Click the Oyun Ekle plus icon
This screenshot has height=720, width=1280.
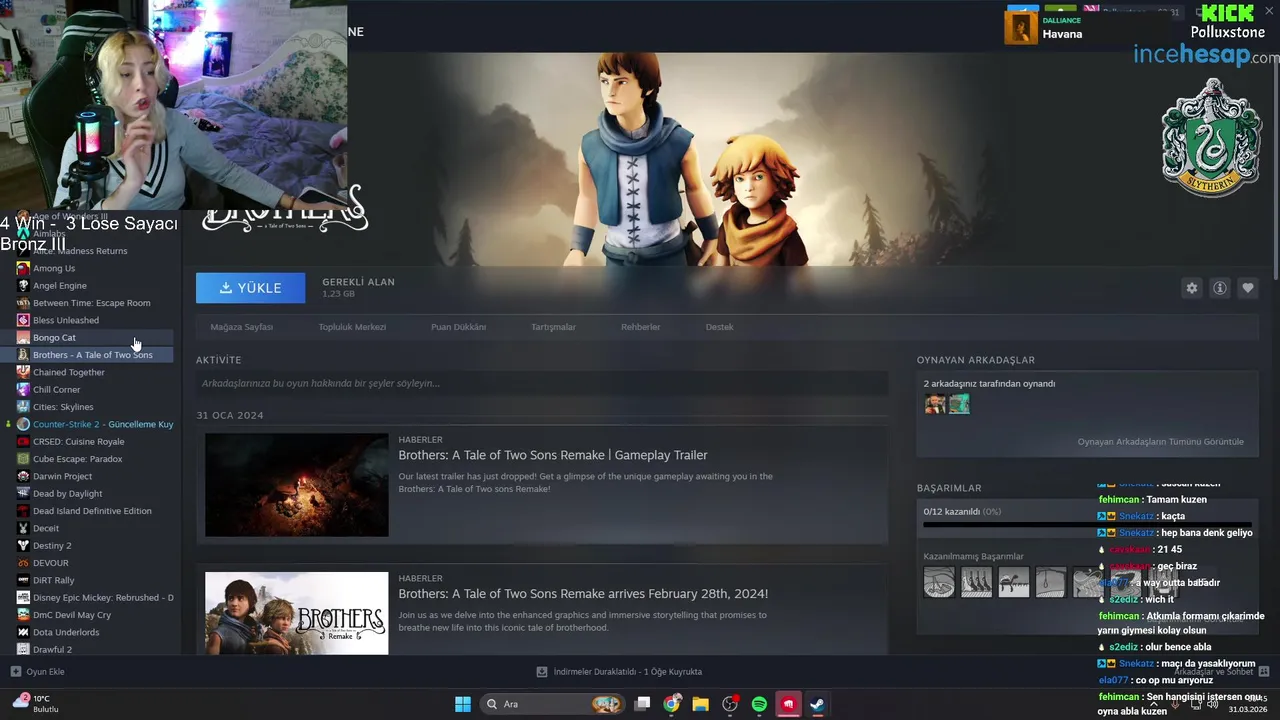15,672
